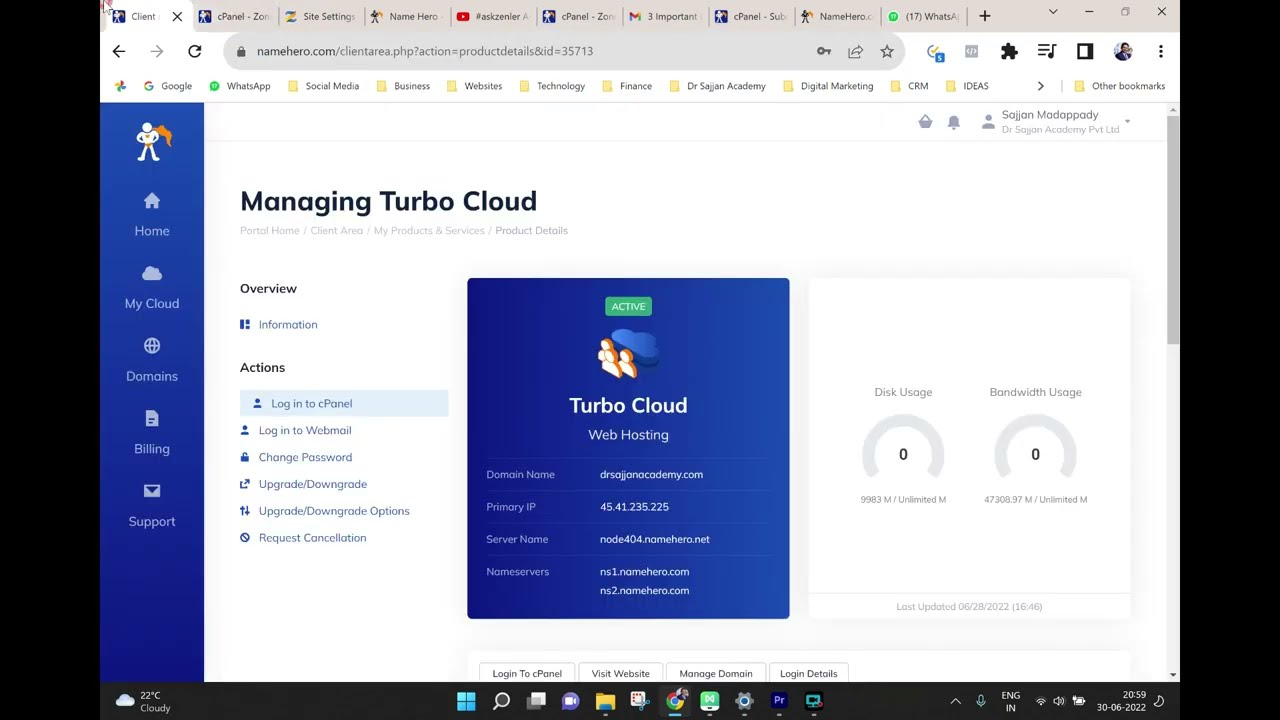Screen dimensions: 1280x720
Task: Open the Home sidebar item
Action: click(152, 215)
